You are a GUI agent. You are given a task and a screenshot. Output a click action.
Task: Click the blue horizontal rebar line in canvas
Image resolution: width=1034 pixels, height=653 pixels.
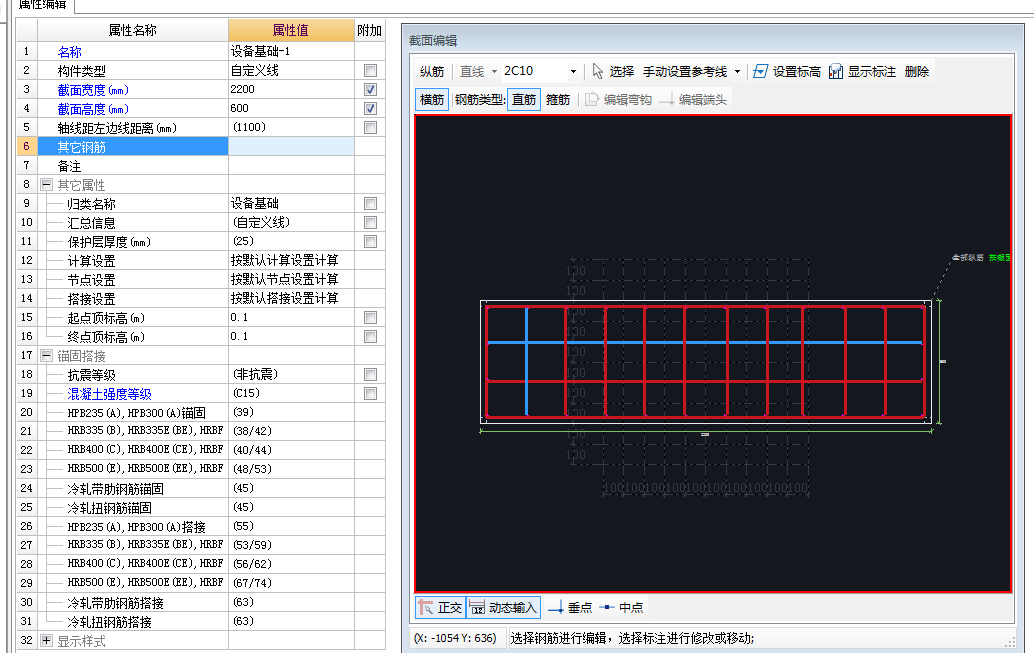704,342
